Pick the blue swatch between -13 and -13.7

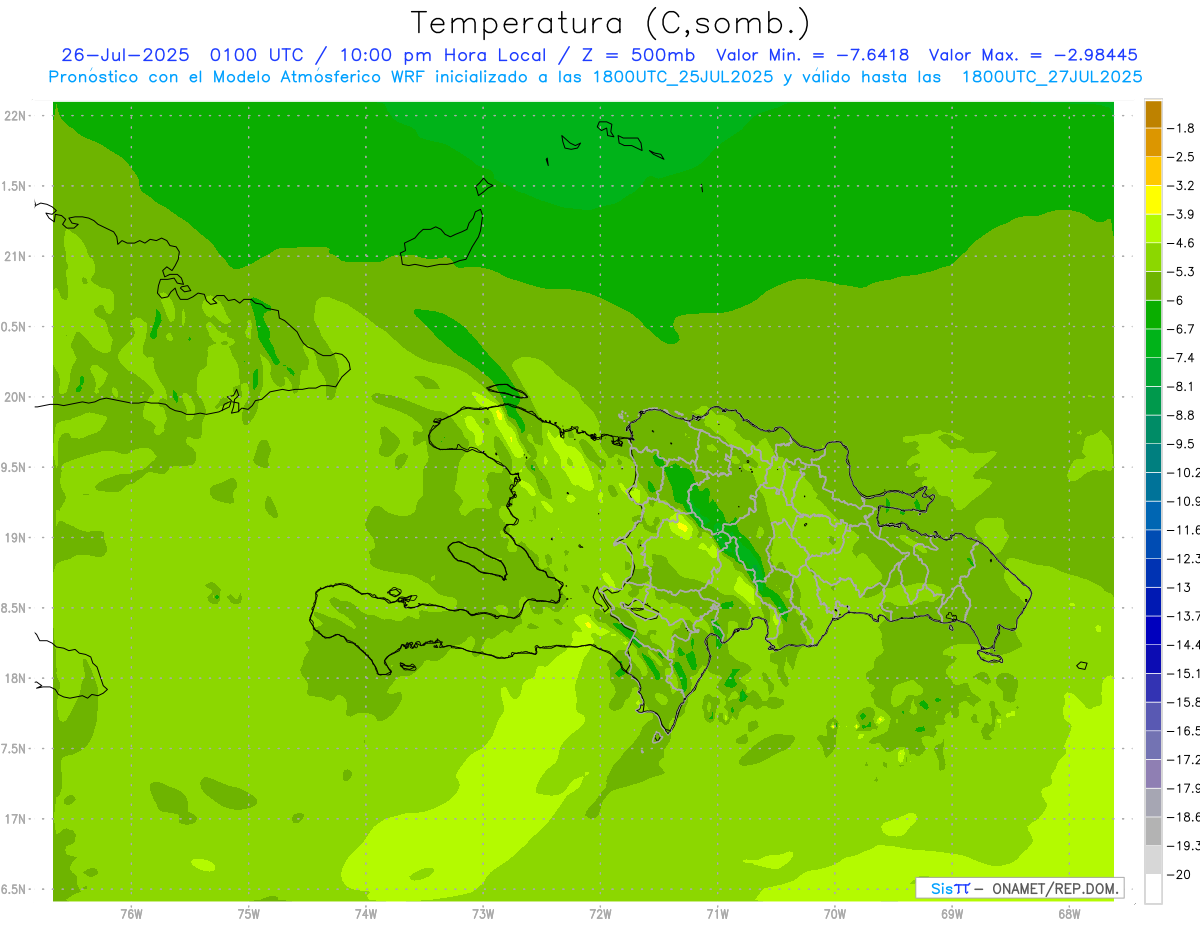click(1153, 601)
